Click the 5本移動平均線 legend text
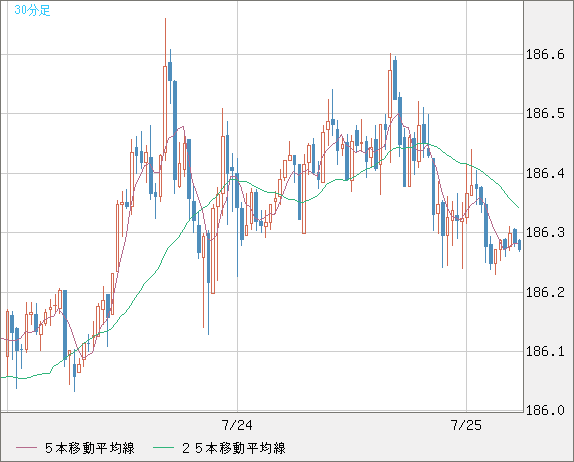The height and width of the screenshot is (462, 574). [x=90, y=448]
